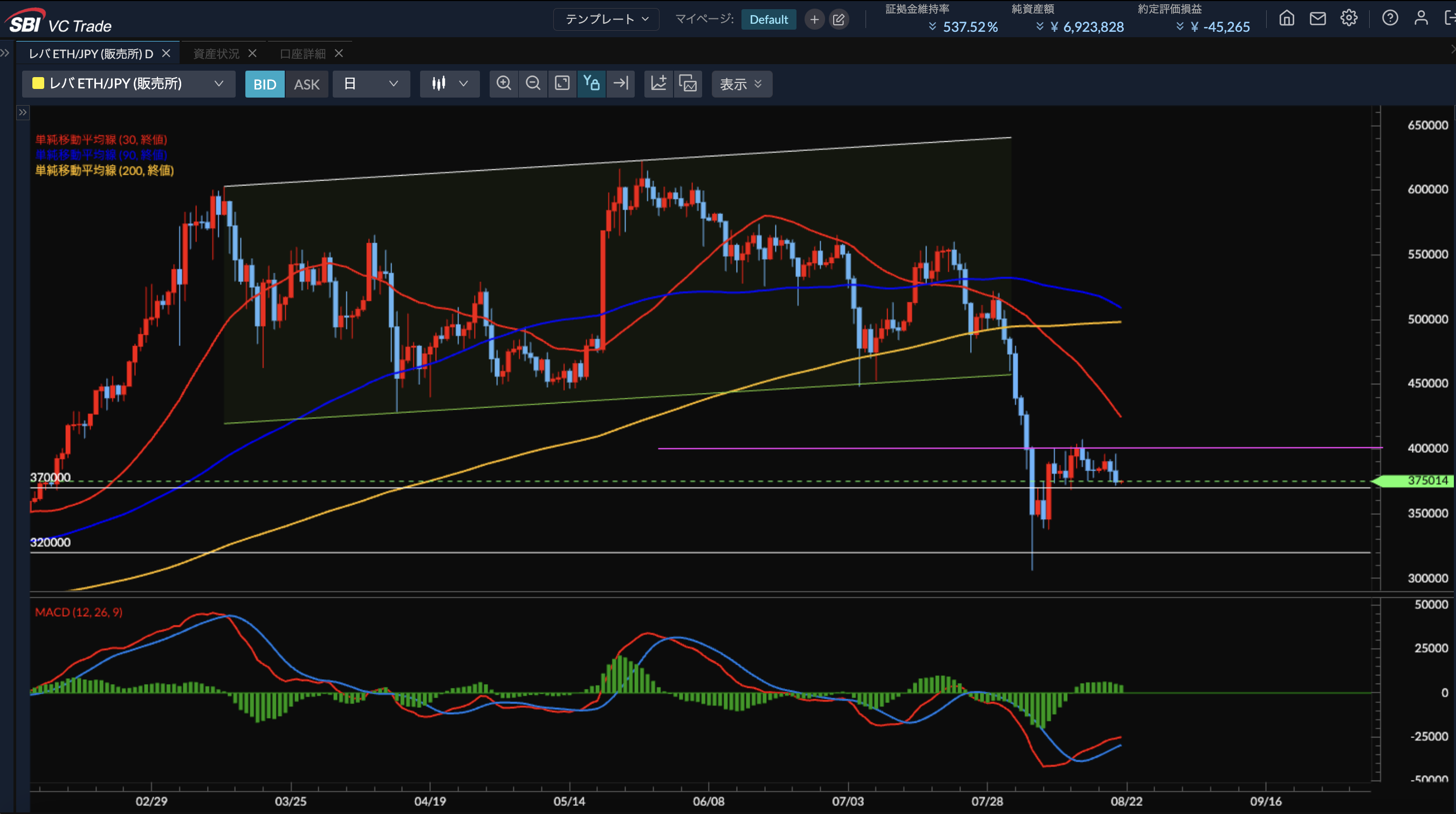Open the mail inbox icon
Viewport: 1456px width, 814px height.
1318,18
